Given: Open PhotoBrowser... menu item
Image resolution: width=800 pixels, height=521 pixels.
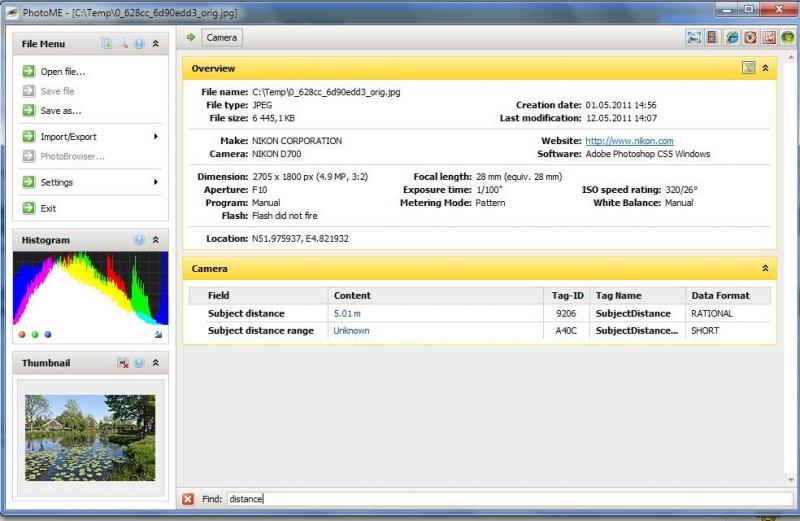Looking at the screenshot, I should (72, 156).
